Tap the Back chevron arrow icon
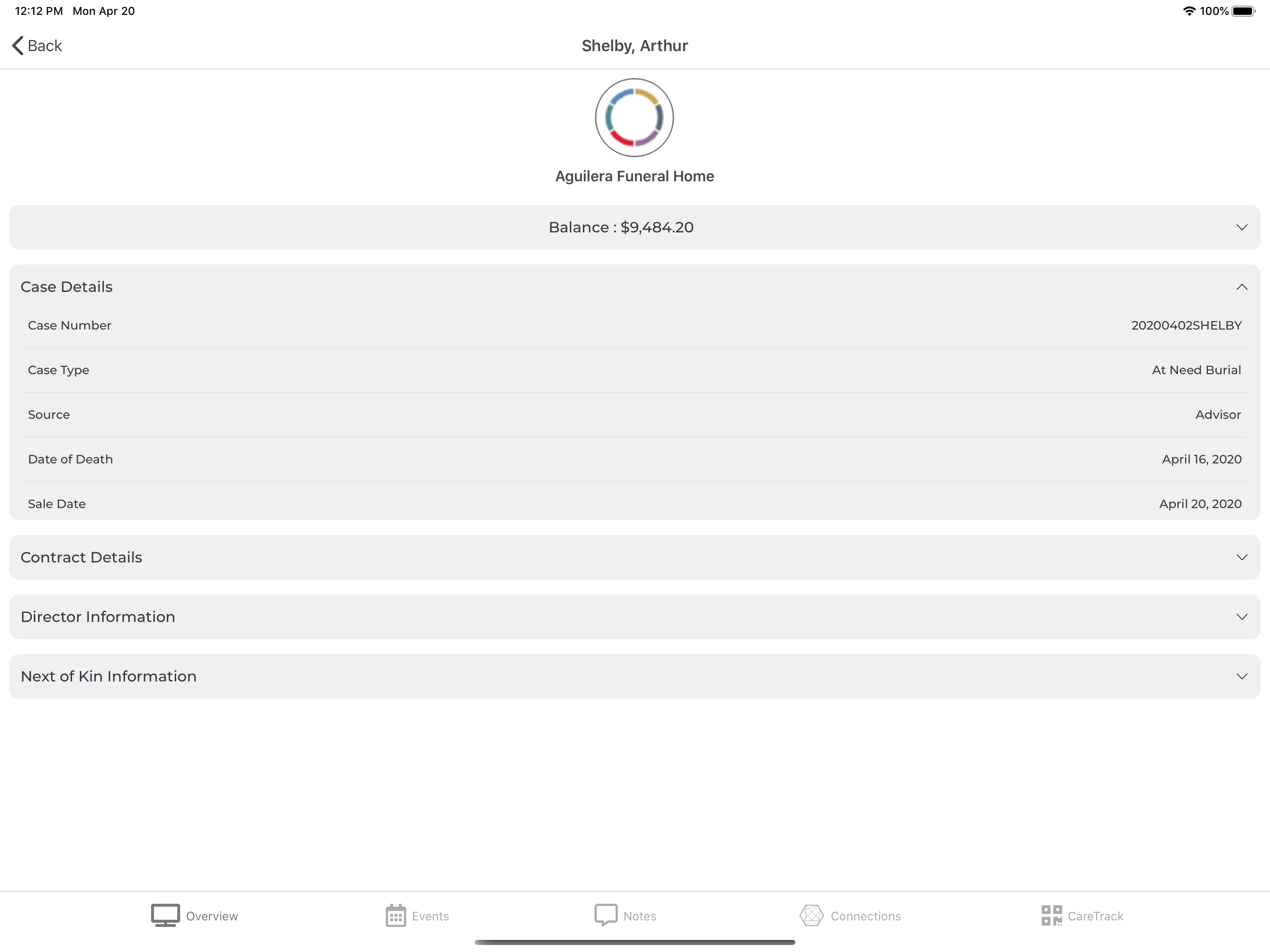This screenshot has height=952, width=1270. [18, 46]
